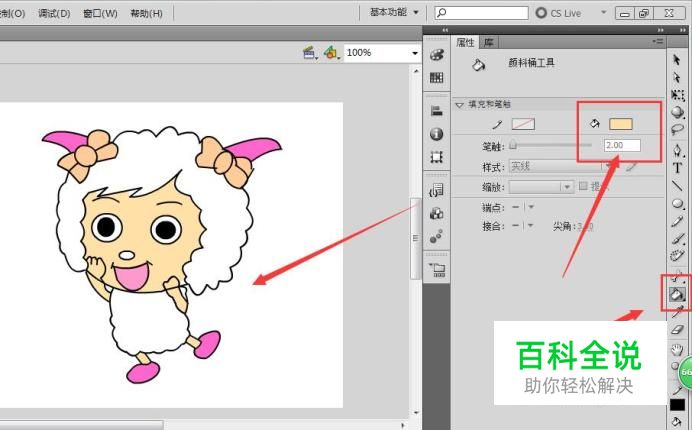This screenshot has width=692, height=430.
Task: Open the Align panel icon
Action: pyautogui.click(x=436, y=111)
